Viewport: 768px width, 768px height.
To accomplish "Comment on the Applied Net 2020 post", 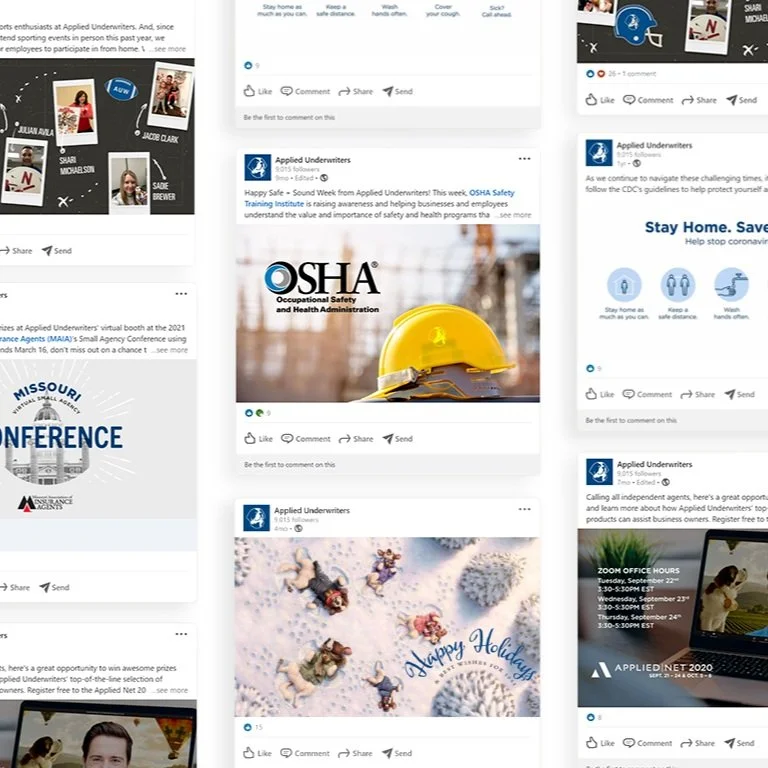I will [648, 743].
